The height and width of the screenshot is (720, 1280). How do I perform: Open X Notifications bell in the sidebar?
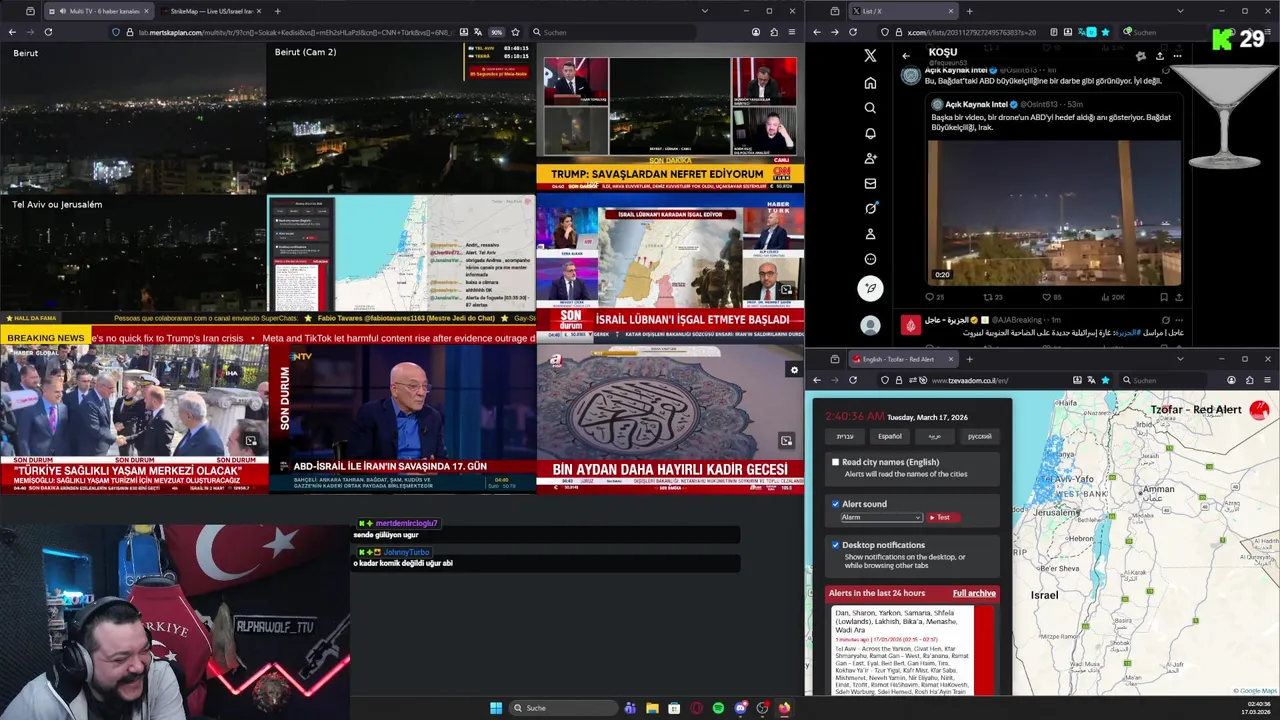point(870,133)
